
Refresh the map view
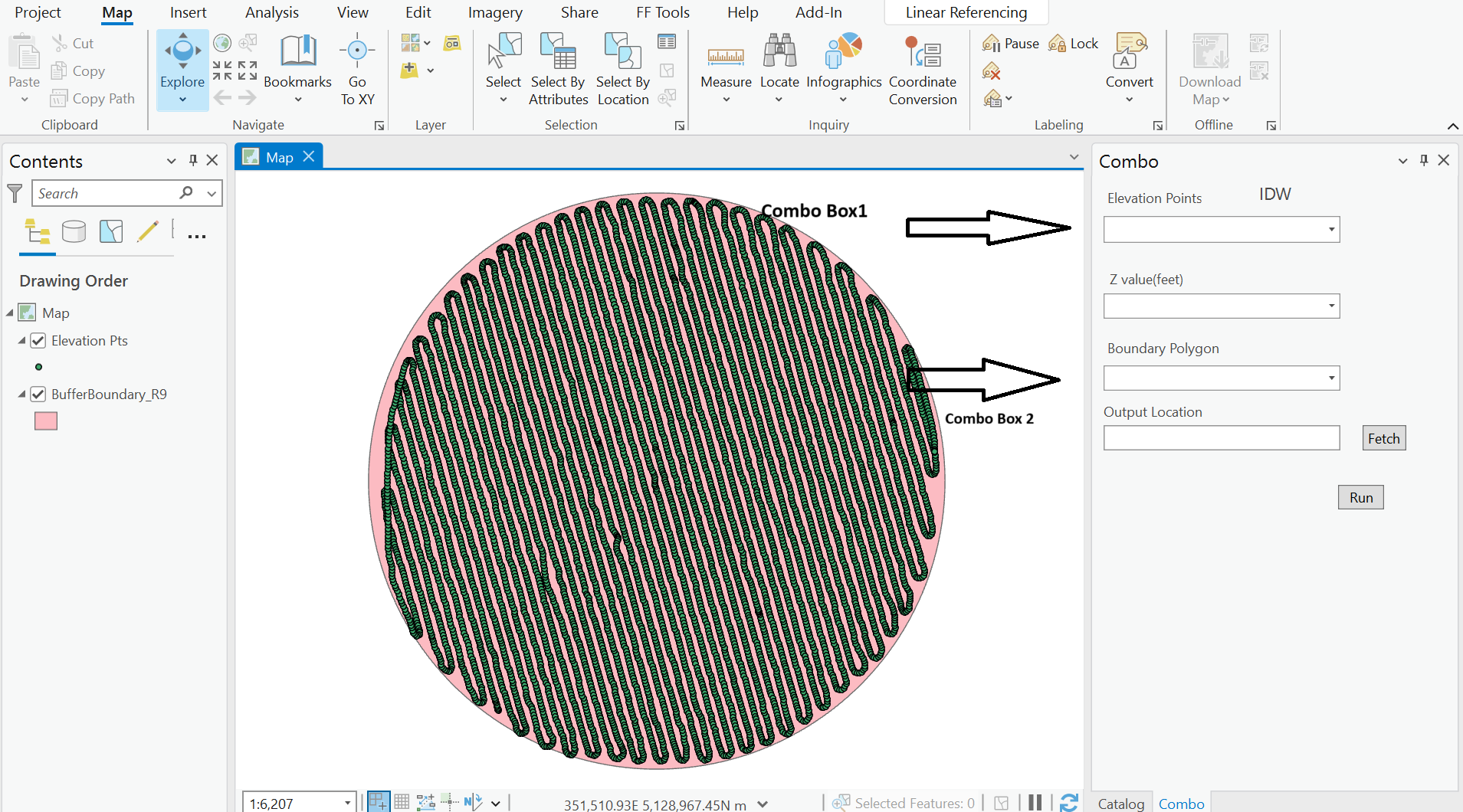click(1069, 802)
